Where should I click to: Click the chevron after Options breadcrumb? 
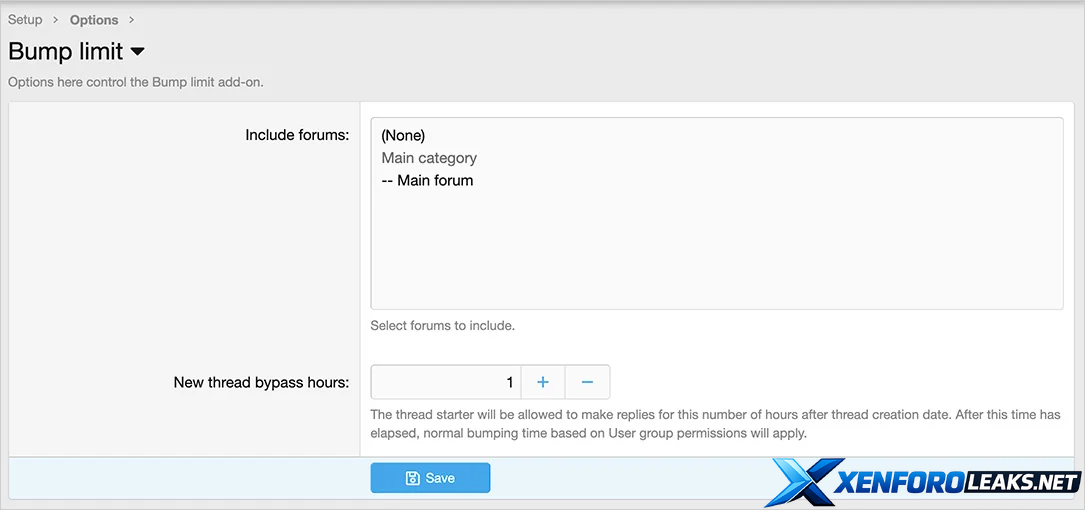pos(131,20)
